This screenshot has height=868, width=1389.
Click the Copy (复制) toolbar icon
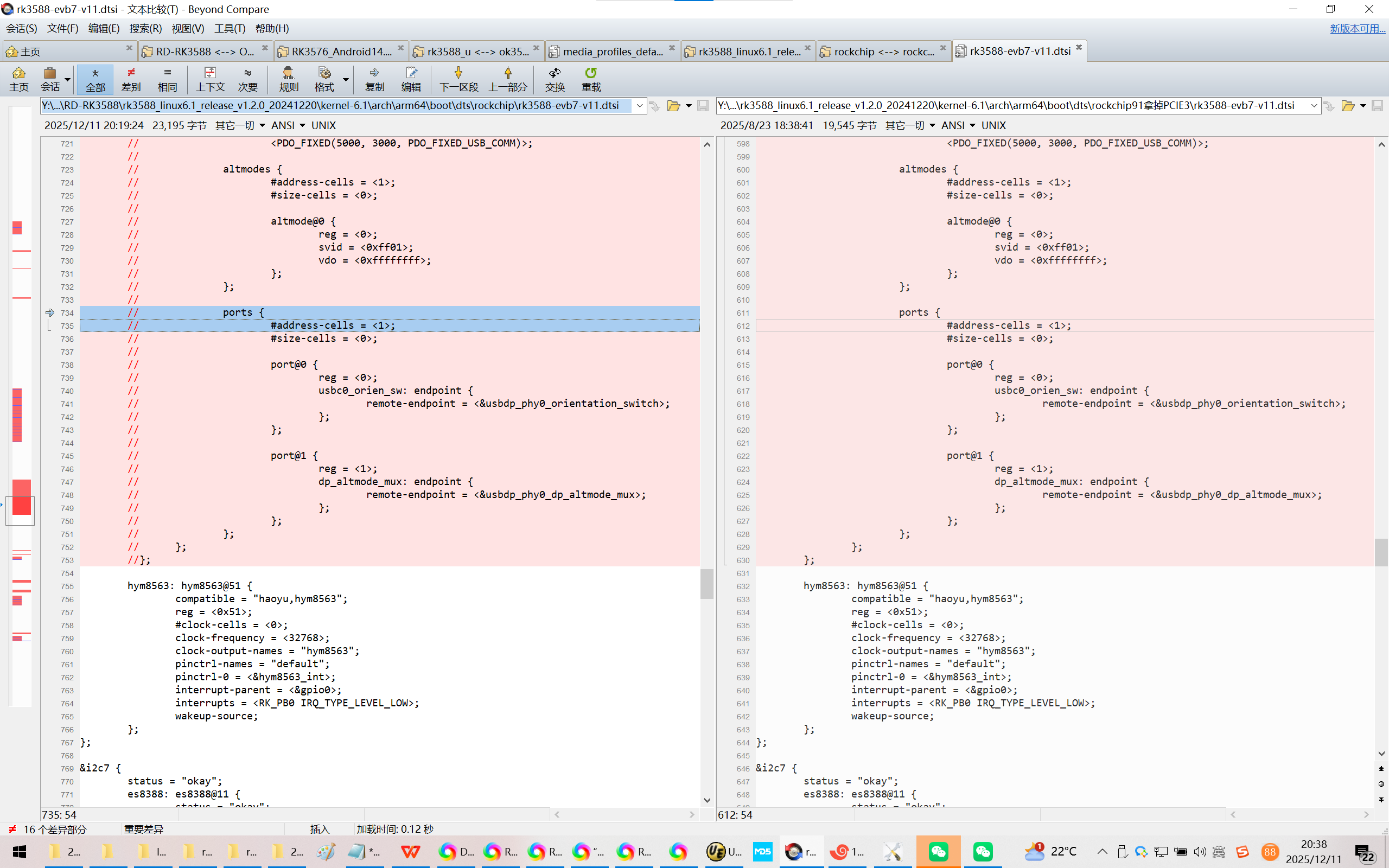click(374, 79)
